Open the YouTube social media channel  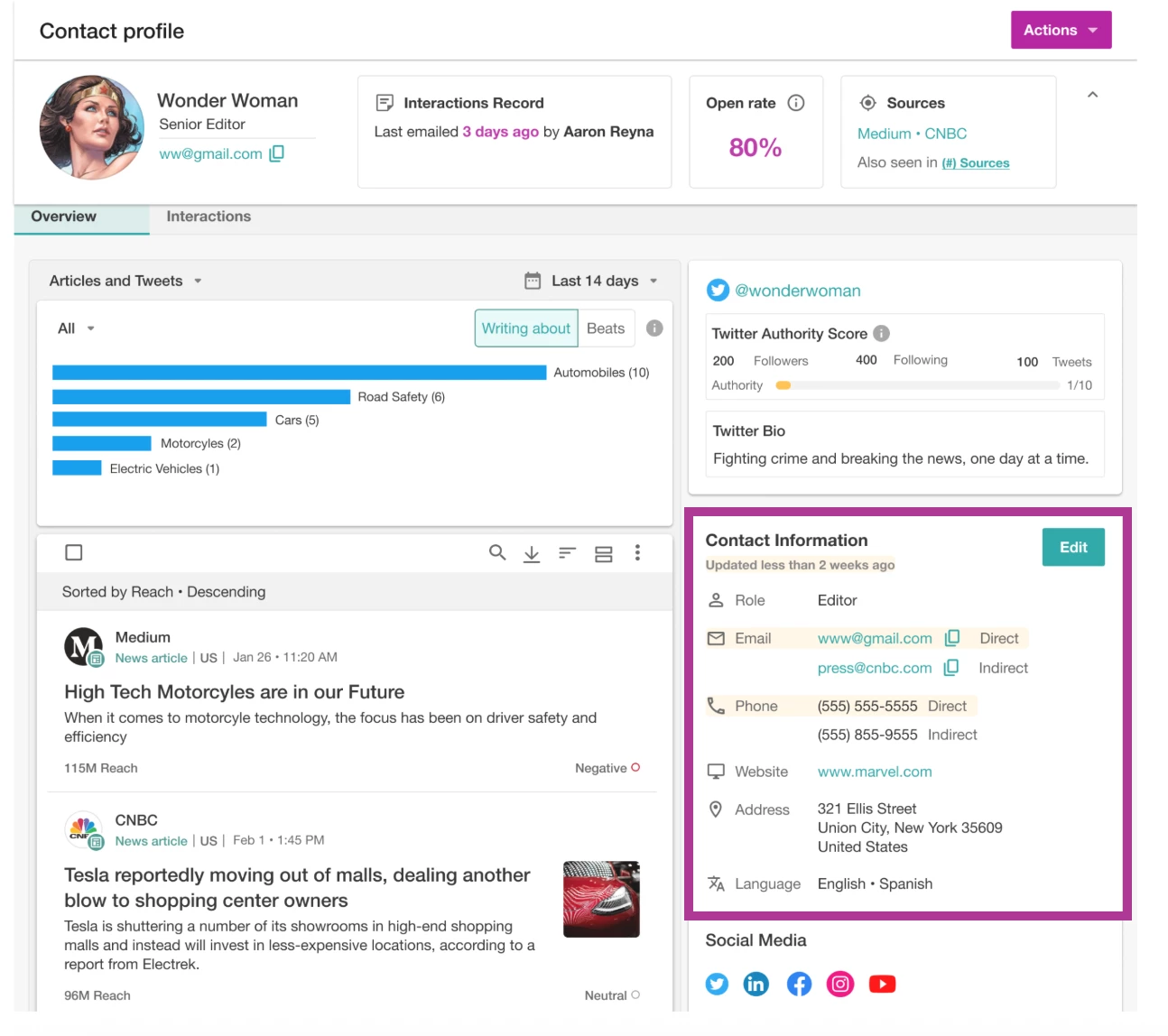coord(883,984)
